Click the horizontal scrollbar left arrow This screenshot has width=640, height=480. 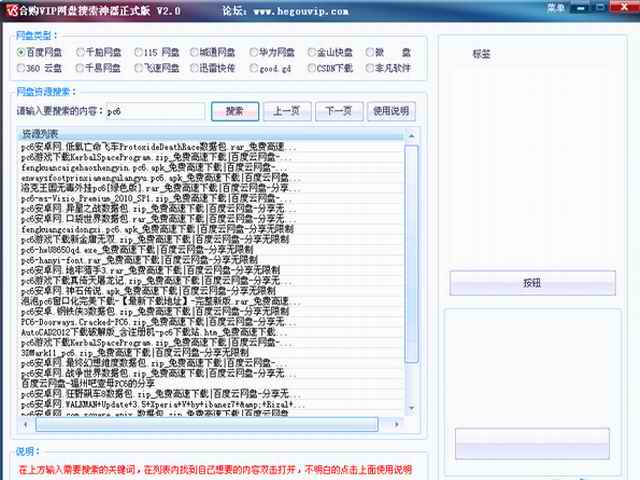pyautogui.click(x=25, y=424)
